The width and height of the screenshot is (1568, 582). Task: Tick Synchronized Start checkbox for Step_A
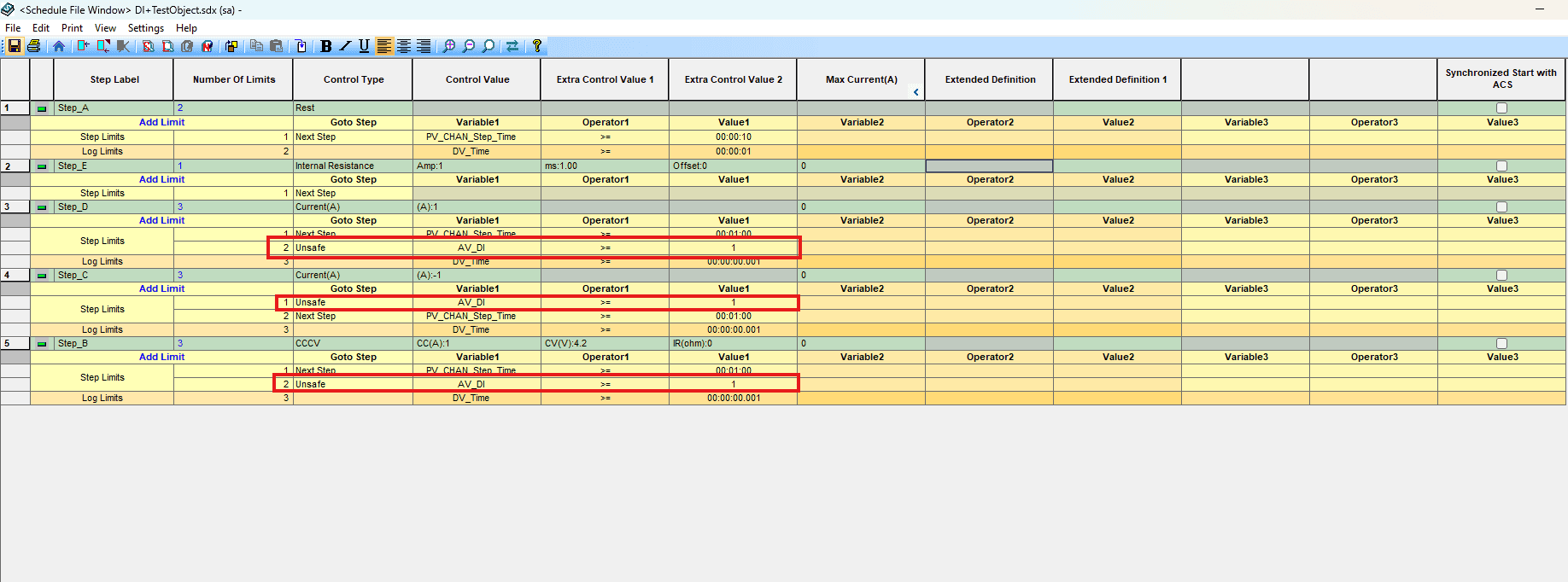coord(1502,108)
